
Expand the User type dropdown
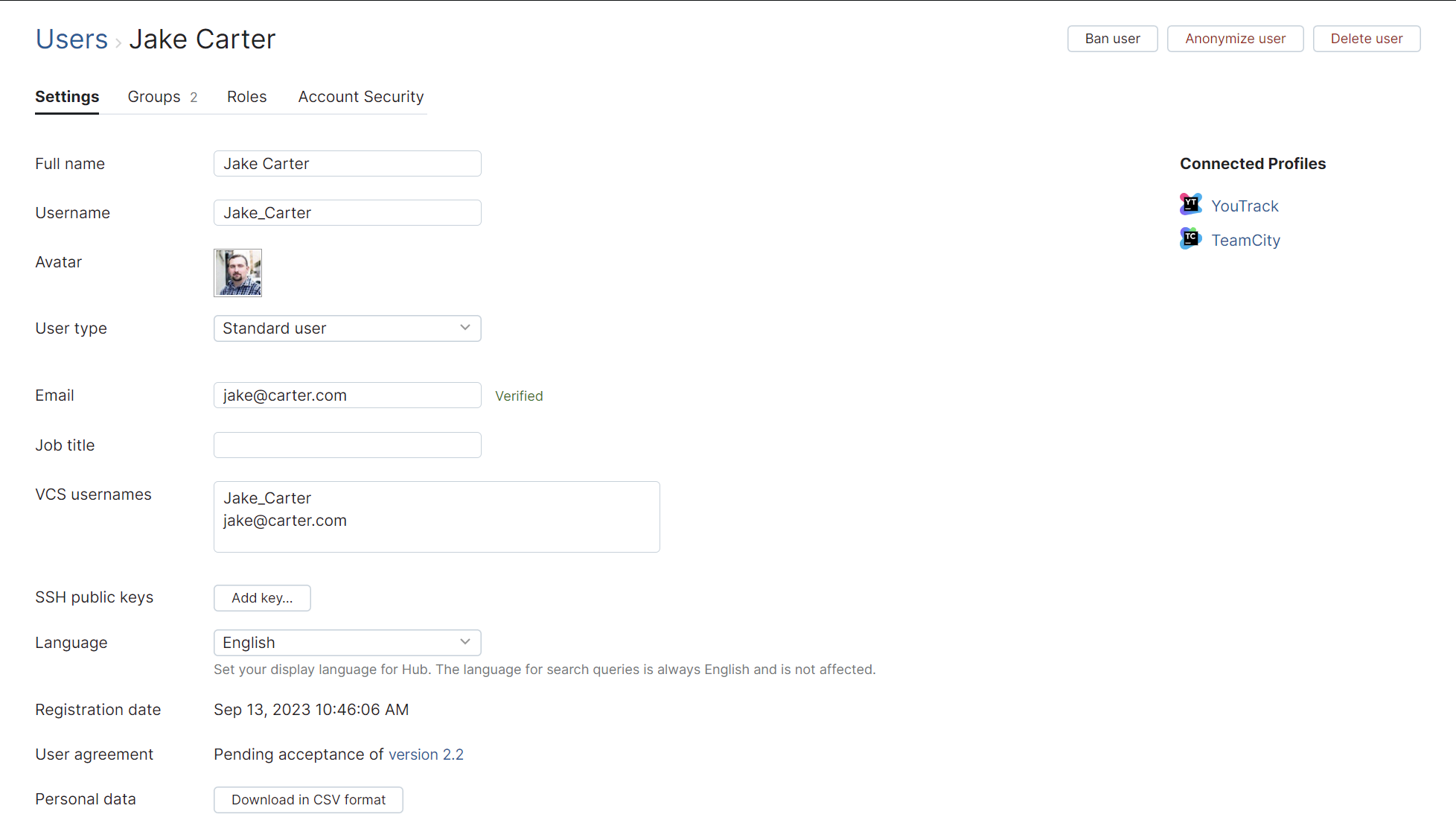pos(347,328)
